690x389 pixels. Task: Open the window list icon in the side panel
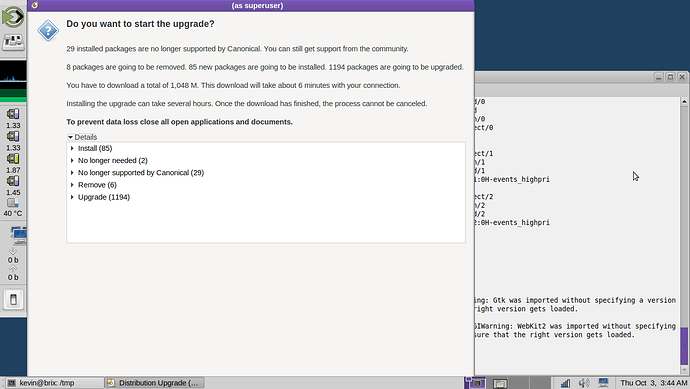click(x=13, y=42)
